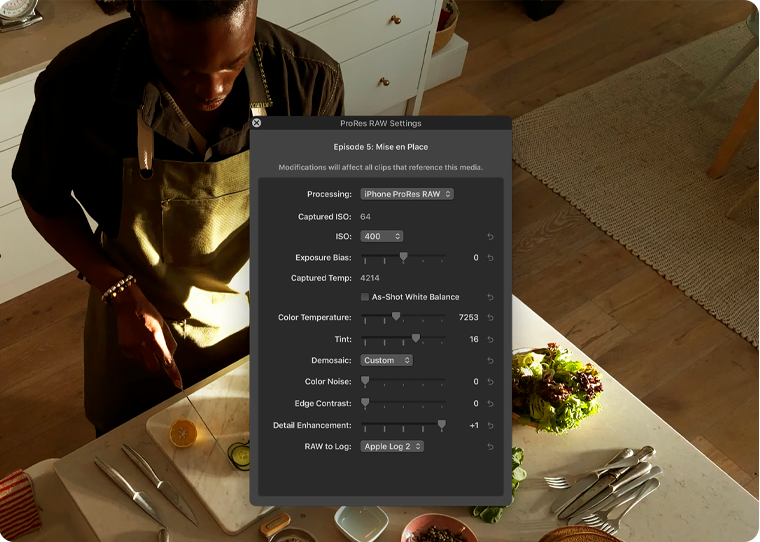Reset Edge Contrast with its reset arrow
Screen dimensions: 760x542
(491, 404)
